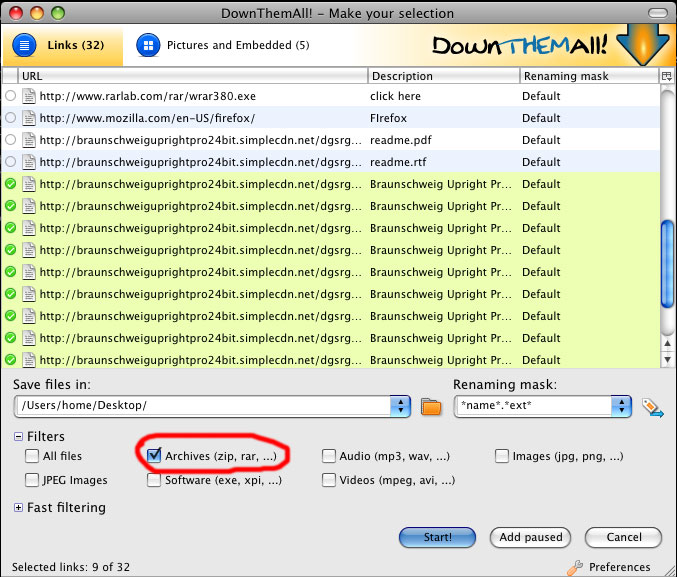Click the Pictures and Embedded grid icon
The image size is (677, 577).
(x=148, y=45)
